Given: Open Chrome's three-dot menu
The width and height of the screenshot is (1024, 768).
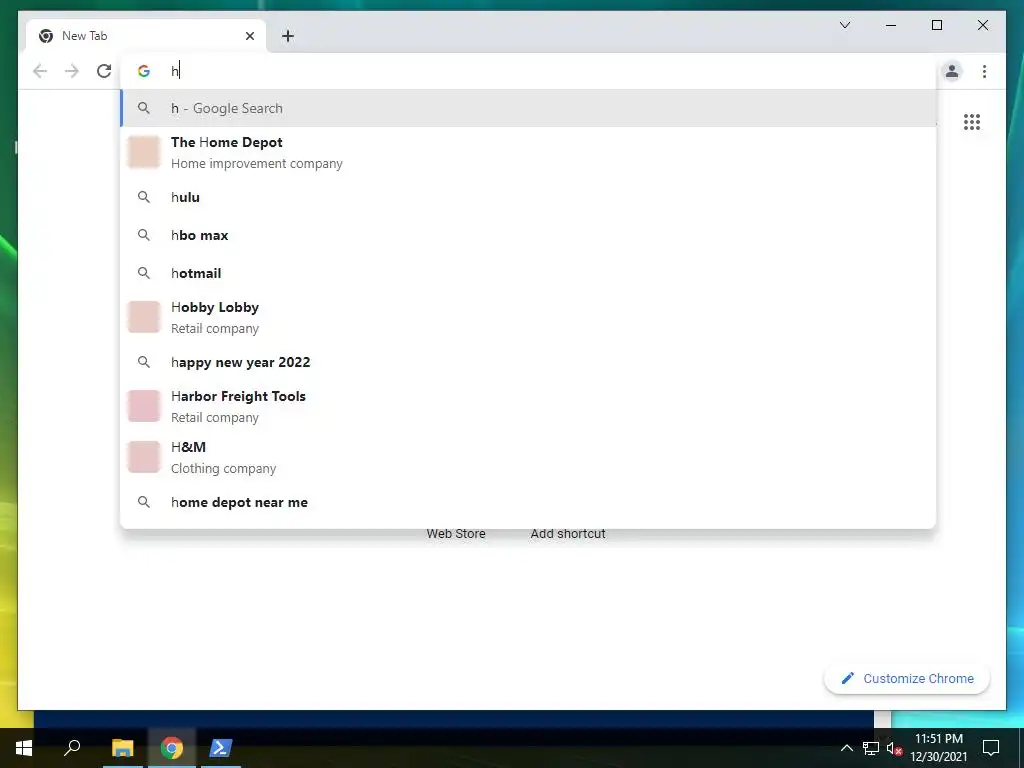Looking at the screenshot, I should click(x=984, y=71).
